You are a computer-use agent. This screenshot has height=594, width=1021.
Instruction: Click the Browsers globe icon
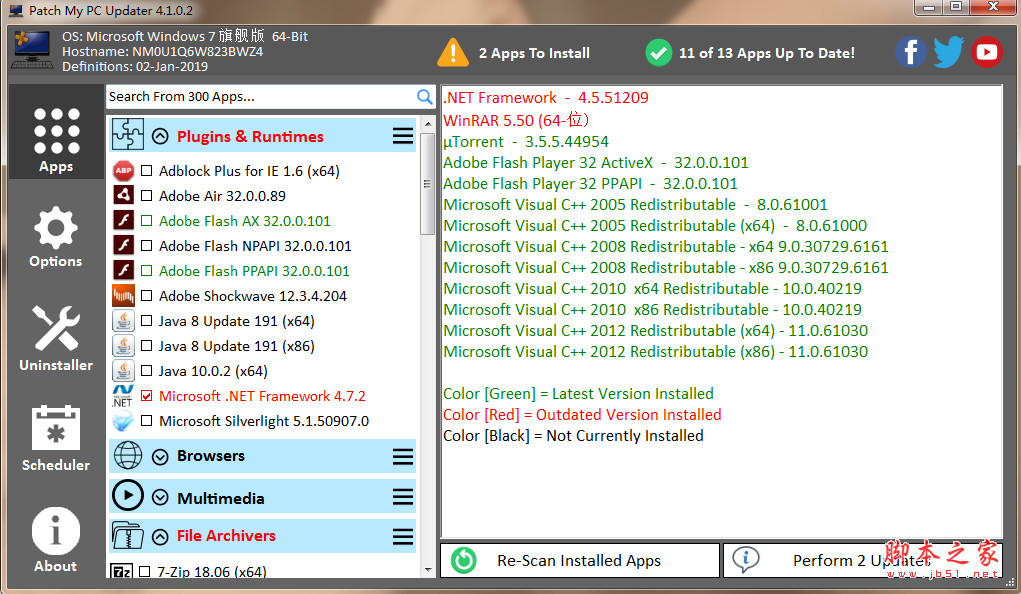click(128, 455)
